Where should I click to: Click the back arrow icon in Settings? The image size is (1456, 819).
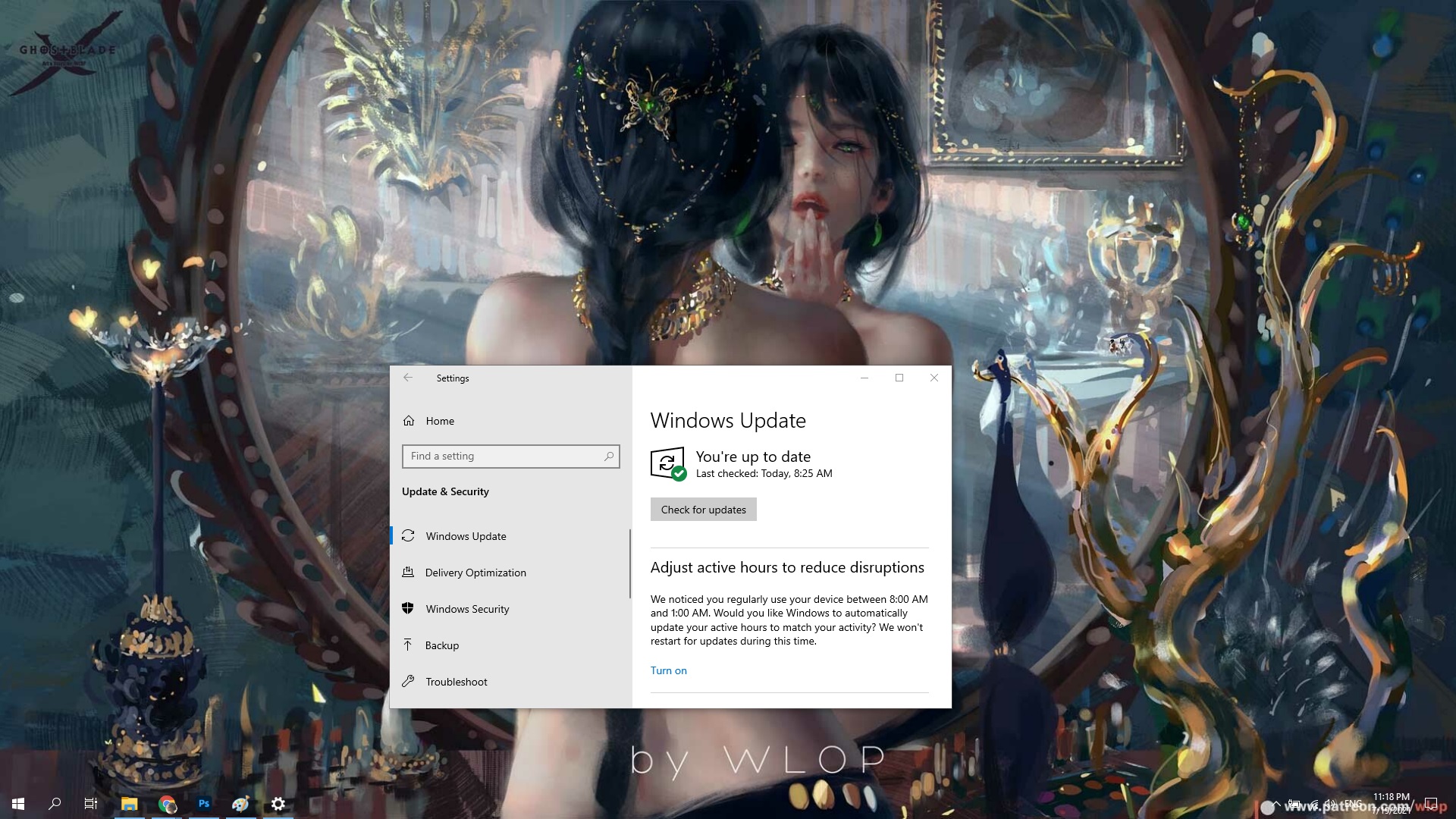[x=407, y=378]
